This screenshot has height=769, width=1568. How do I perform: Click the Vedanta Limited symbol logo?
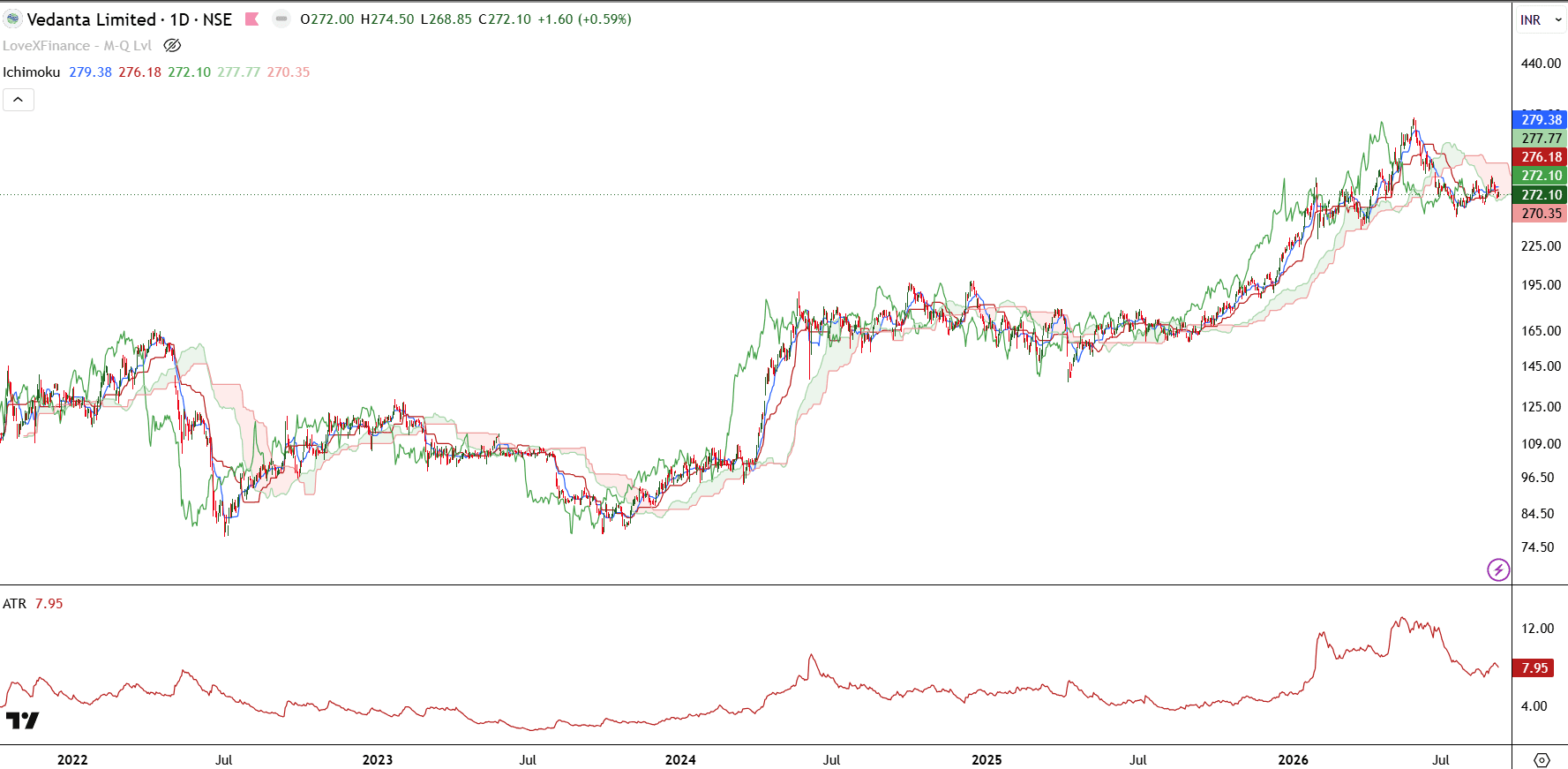(13, 19)
